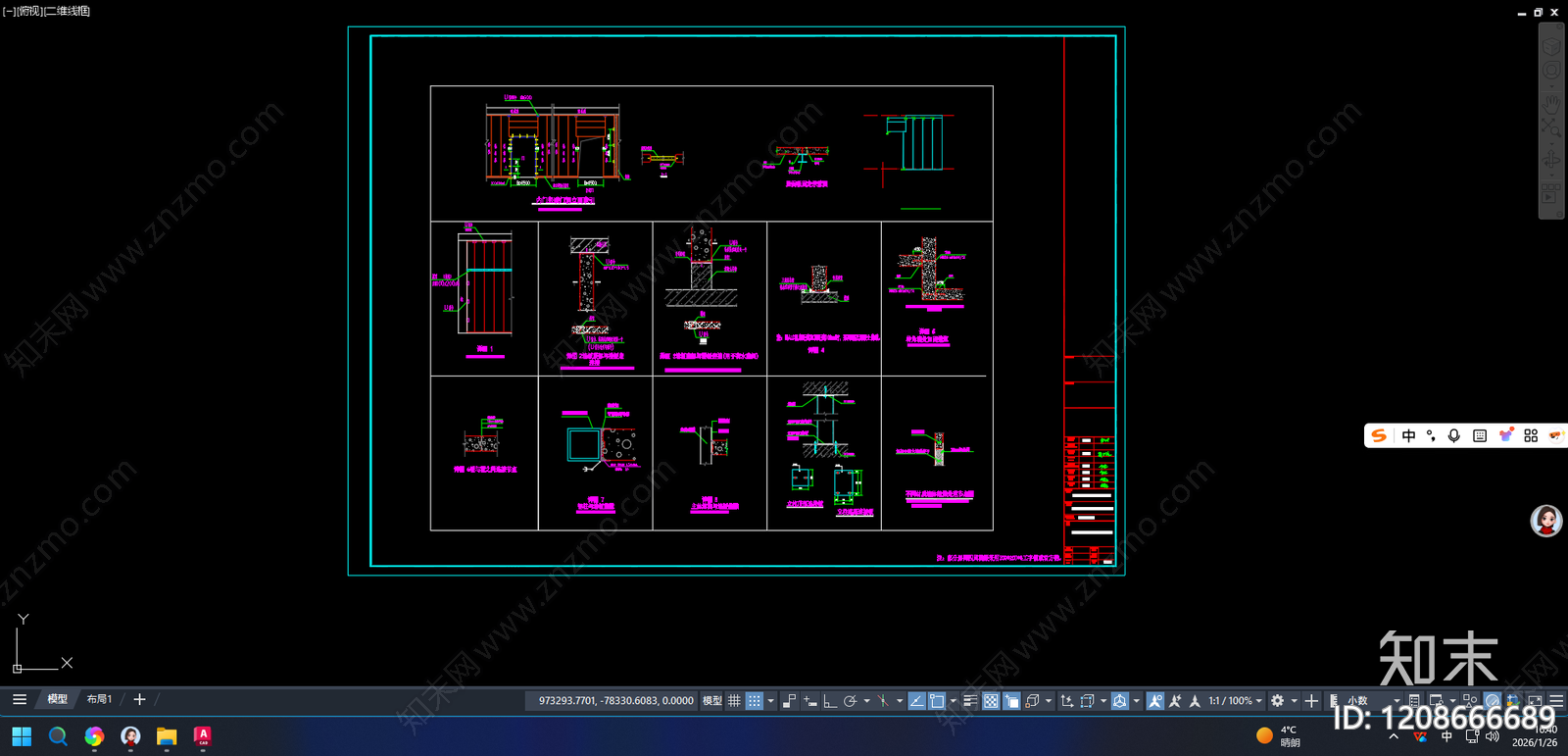Open the AutoCAD app in Windows taskbar
This screenshot has height=756, width=1568.
pyautogui.click(x=203, y=736)
